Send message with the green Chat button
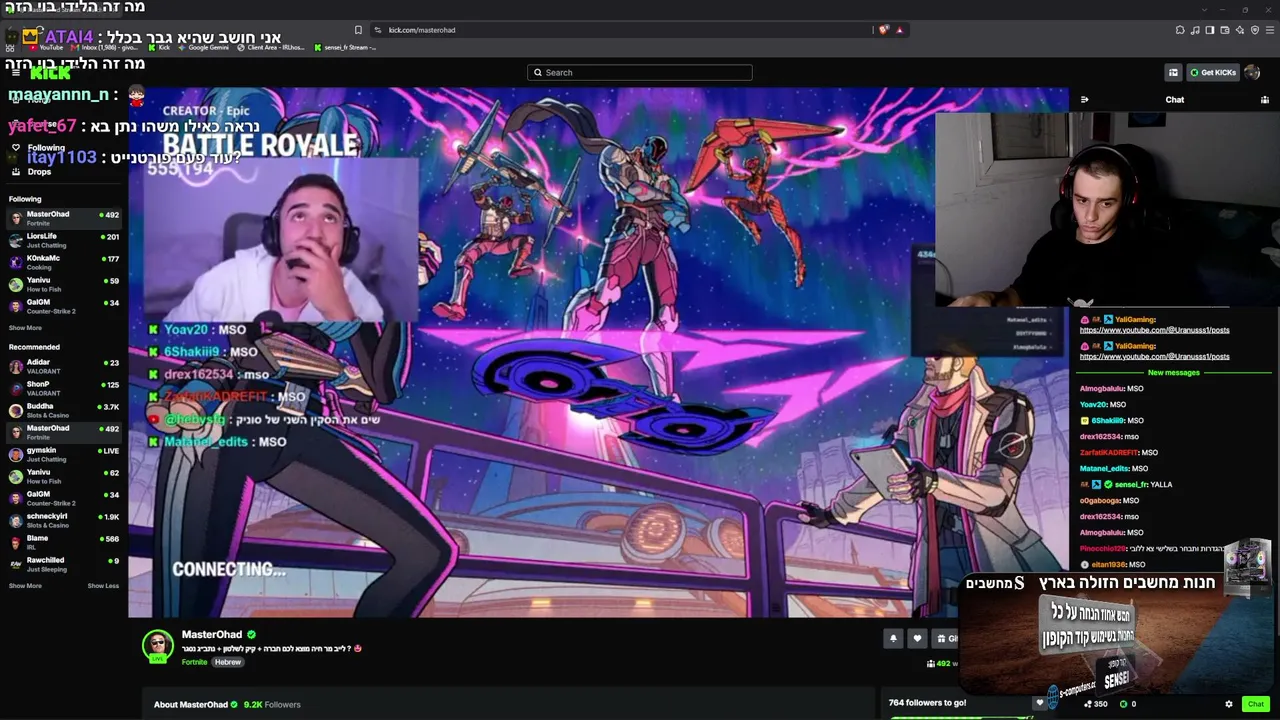The width and height of the screenshot is (1280, 720). [1256, 704]
